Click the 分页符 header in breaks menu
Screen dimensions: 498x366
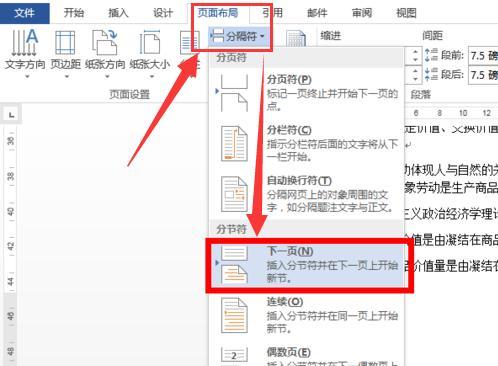231,57
